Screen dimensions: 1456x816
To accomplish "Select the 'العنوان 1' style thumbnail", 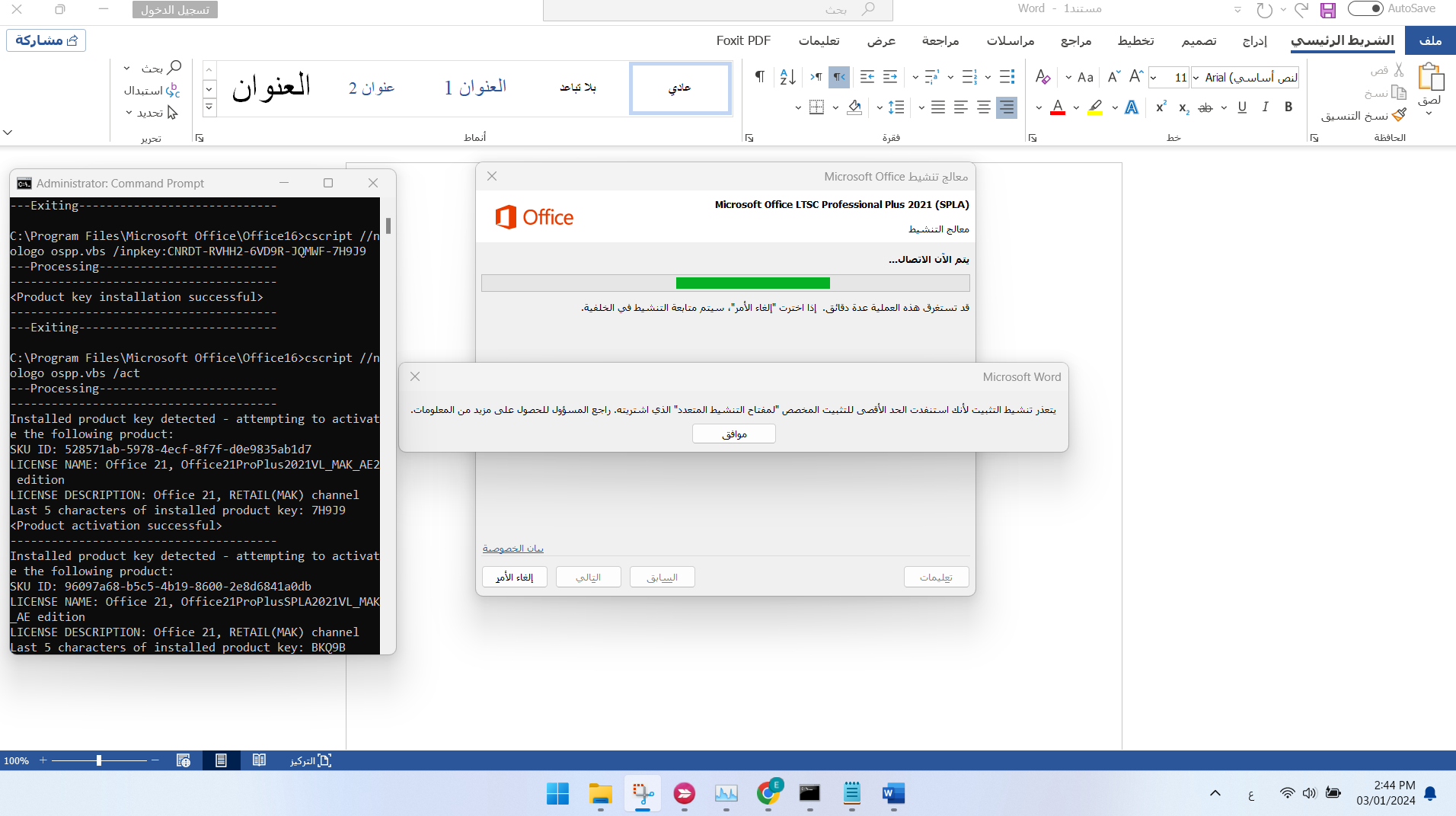I will [x=475, y=88].
